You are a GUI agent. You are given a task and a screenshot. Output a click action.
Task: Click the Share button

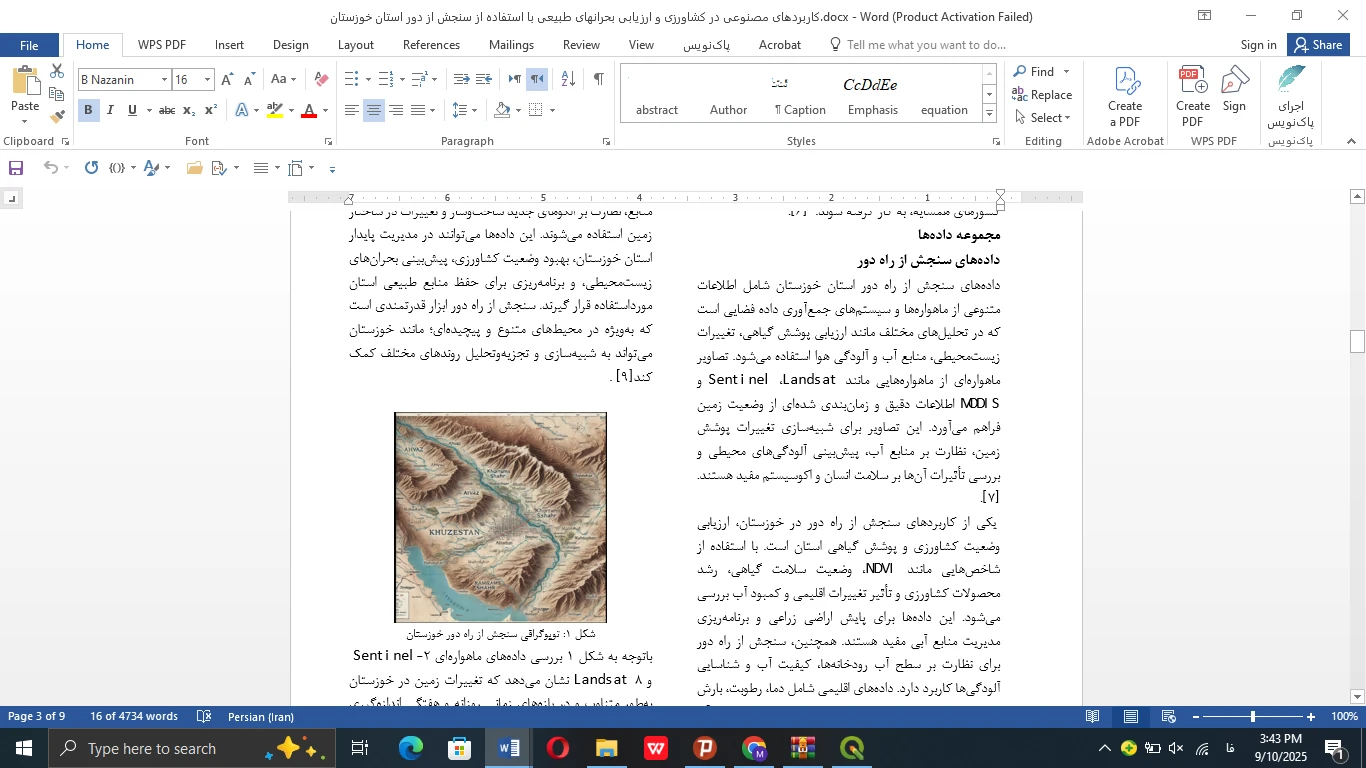click(1317, 45)
